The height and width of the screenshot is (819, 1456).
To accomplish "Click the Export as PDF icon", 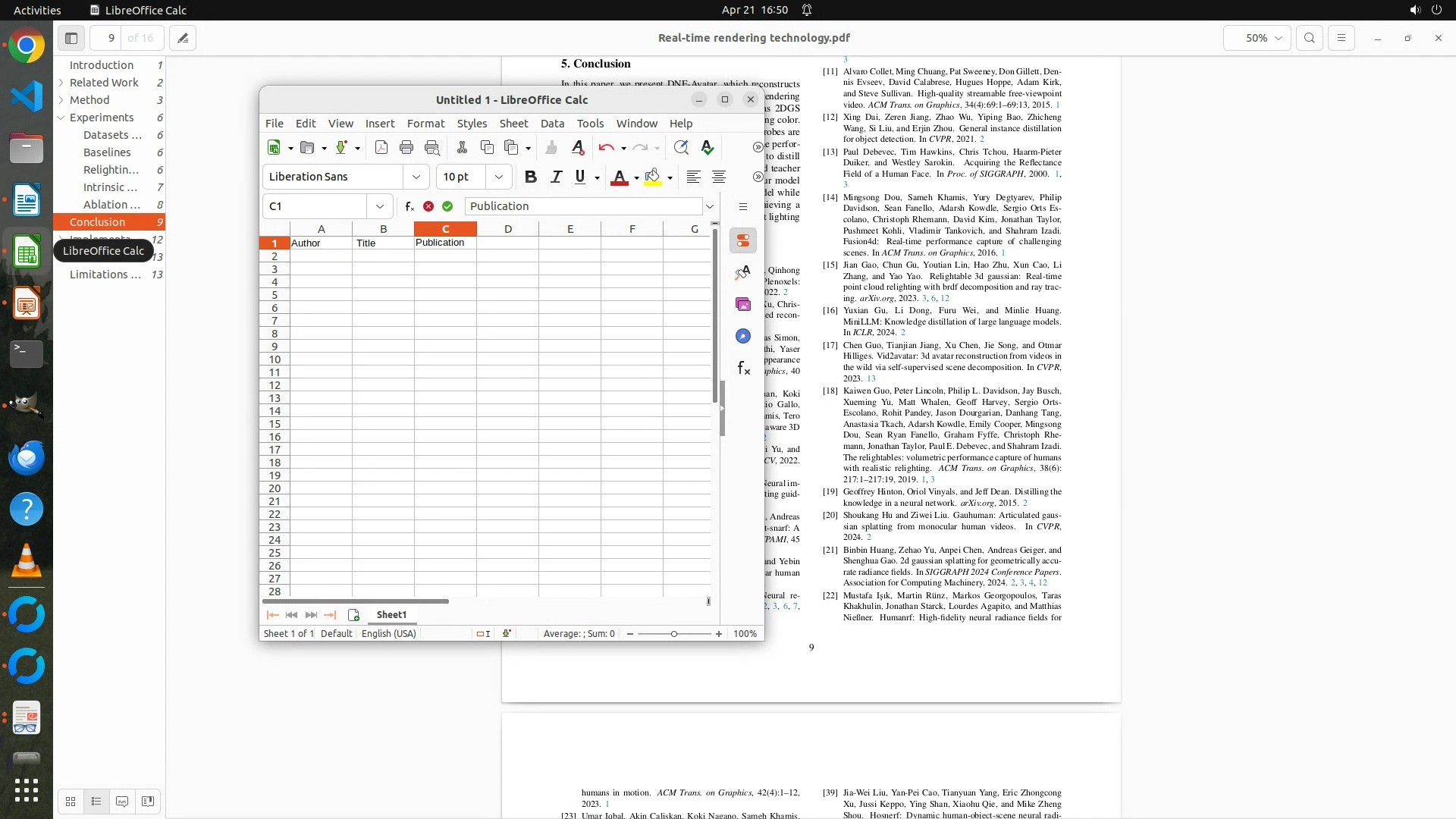I will pyautogui.click(x=381, y=148).
